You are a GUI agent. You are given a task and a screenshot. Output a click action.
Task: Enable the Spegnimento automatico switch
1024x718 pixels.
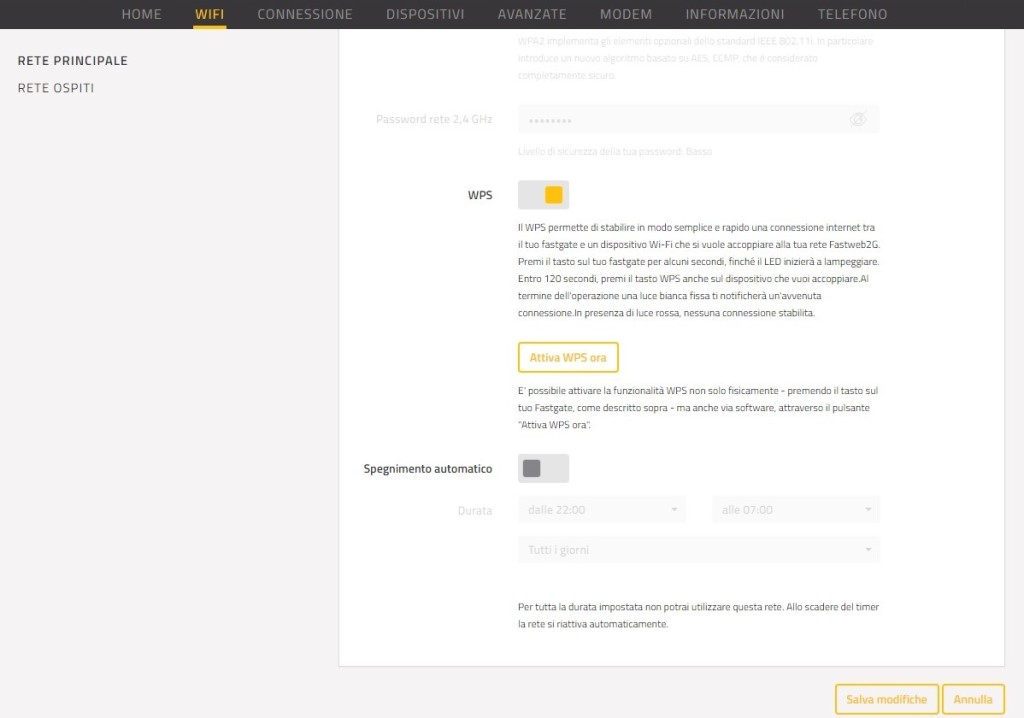(x=543, y=468)
